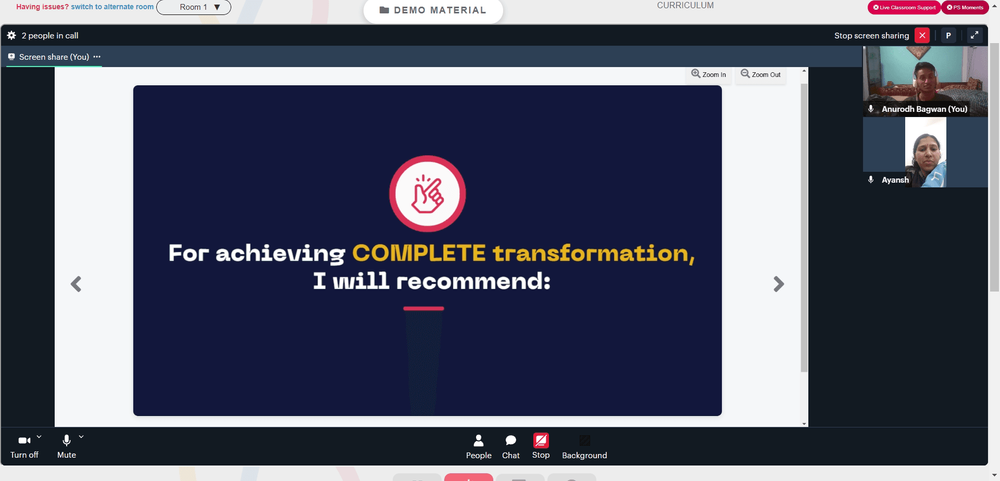Toggle fullscreen expand arrows icon

click(x=974, y=36)
